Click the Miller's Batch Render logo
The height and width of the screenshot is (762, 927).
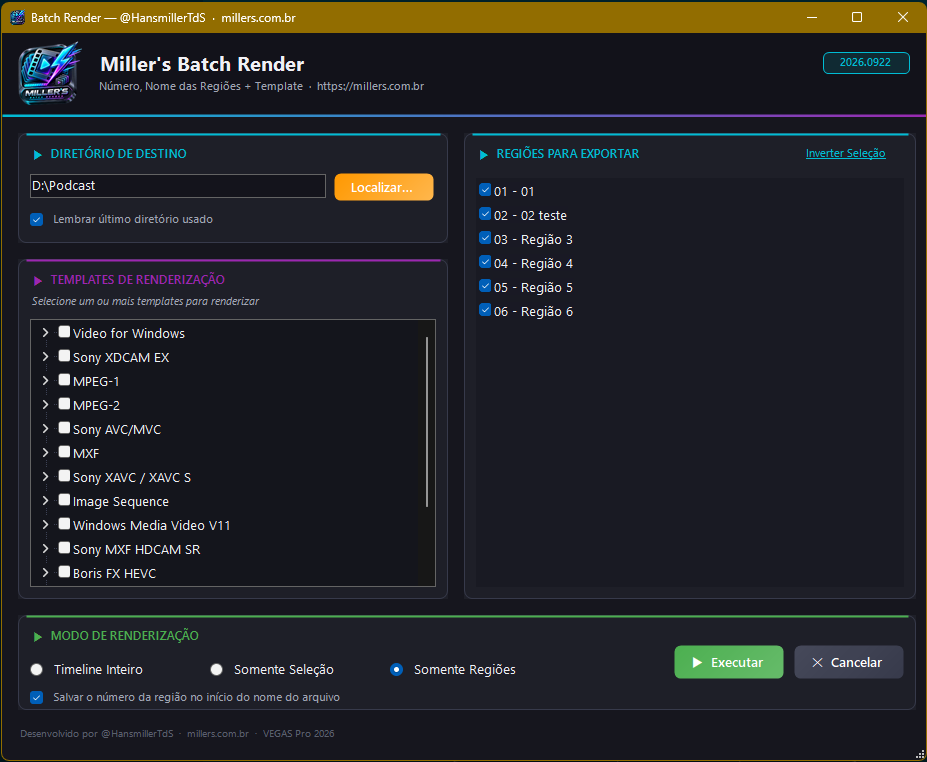pos(49,73)
